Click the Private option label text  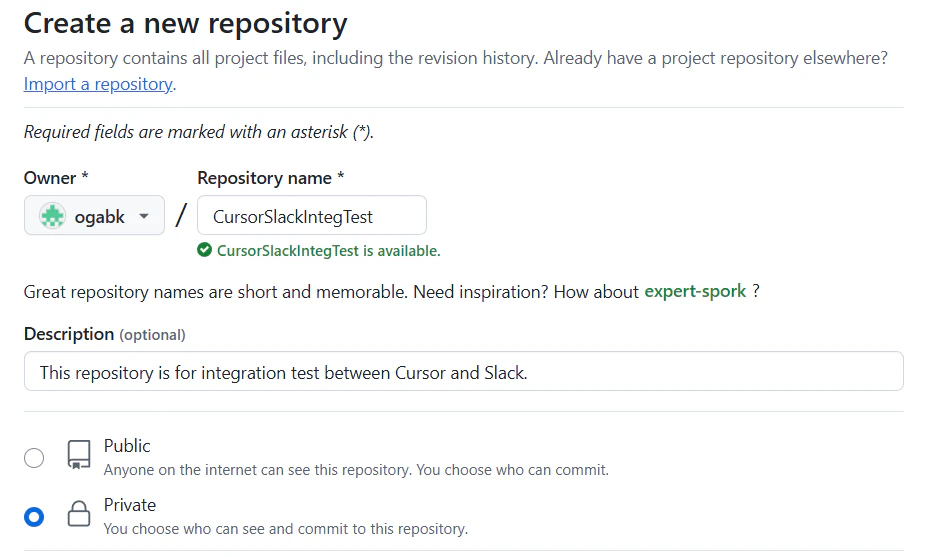130,505
